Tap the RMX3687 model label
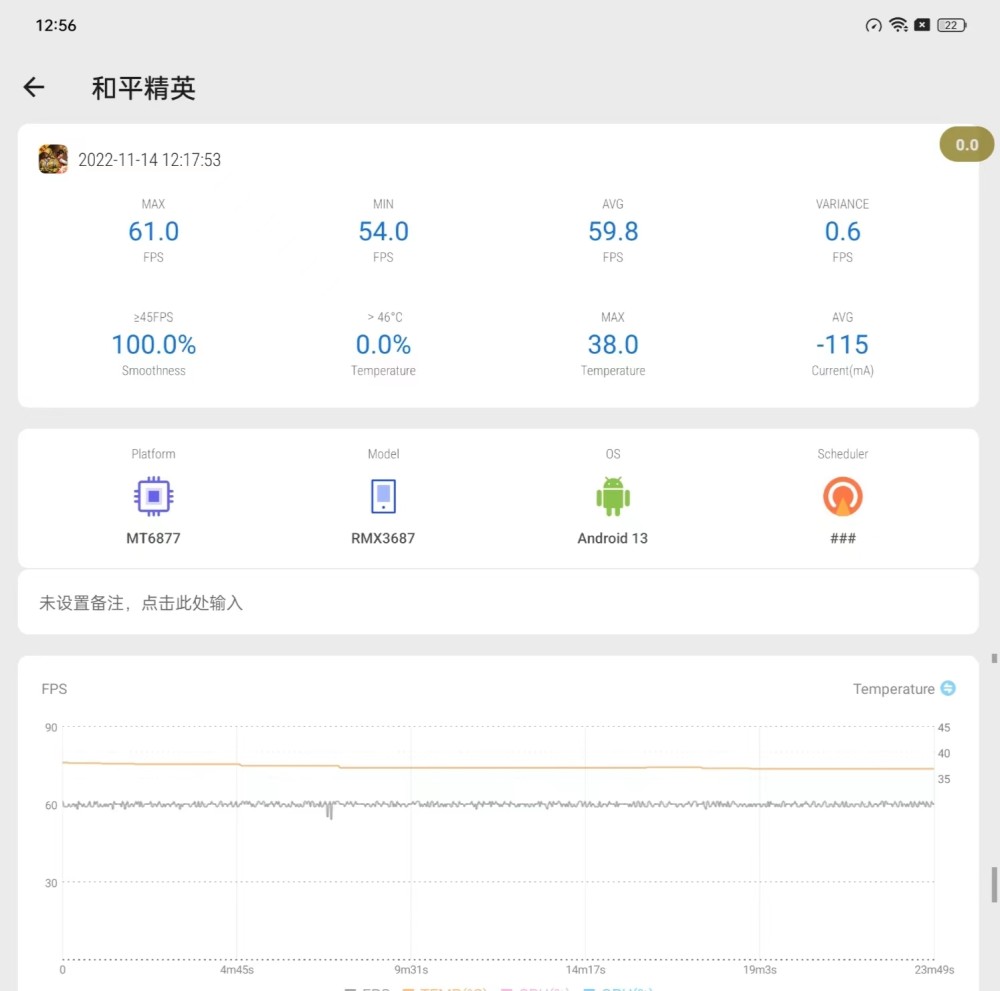Screen dimensions: 1000x991 383,538
